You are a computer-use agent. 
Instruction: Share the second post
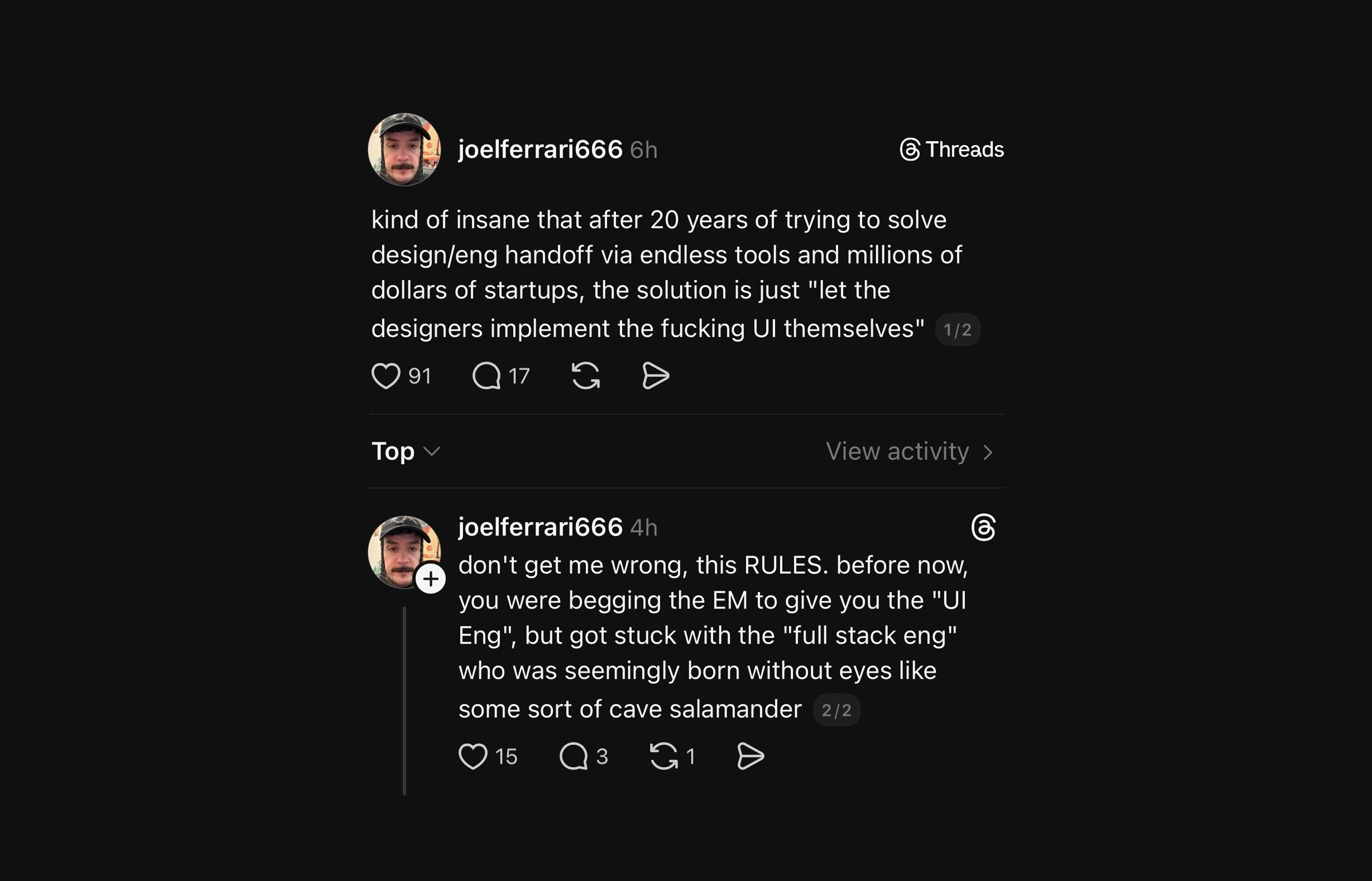750,755
